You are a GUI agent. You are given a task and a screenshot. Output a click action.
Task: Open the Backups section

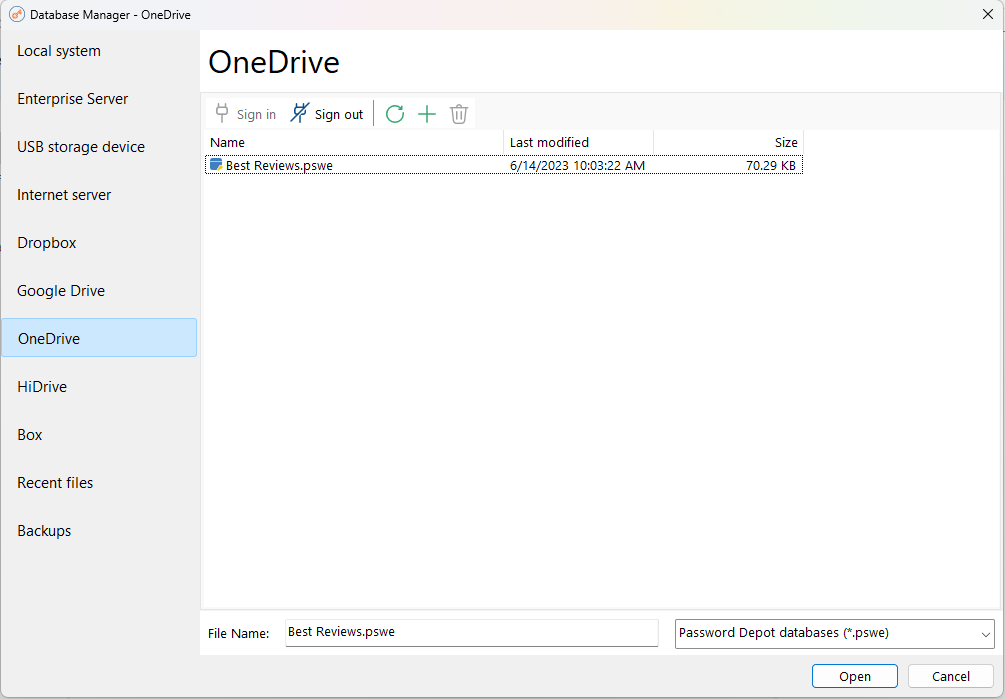(x=44, y=530)
